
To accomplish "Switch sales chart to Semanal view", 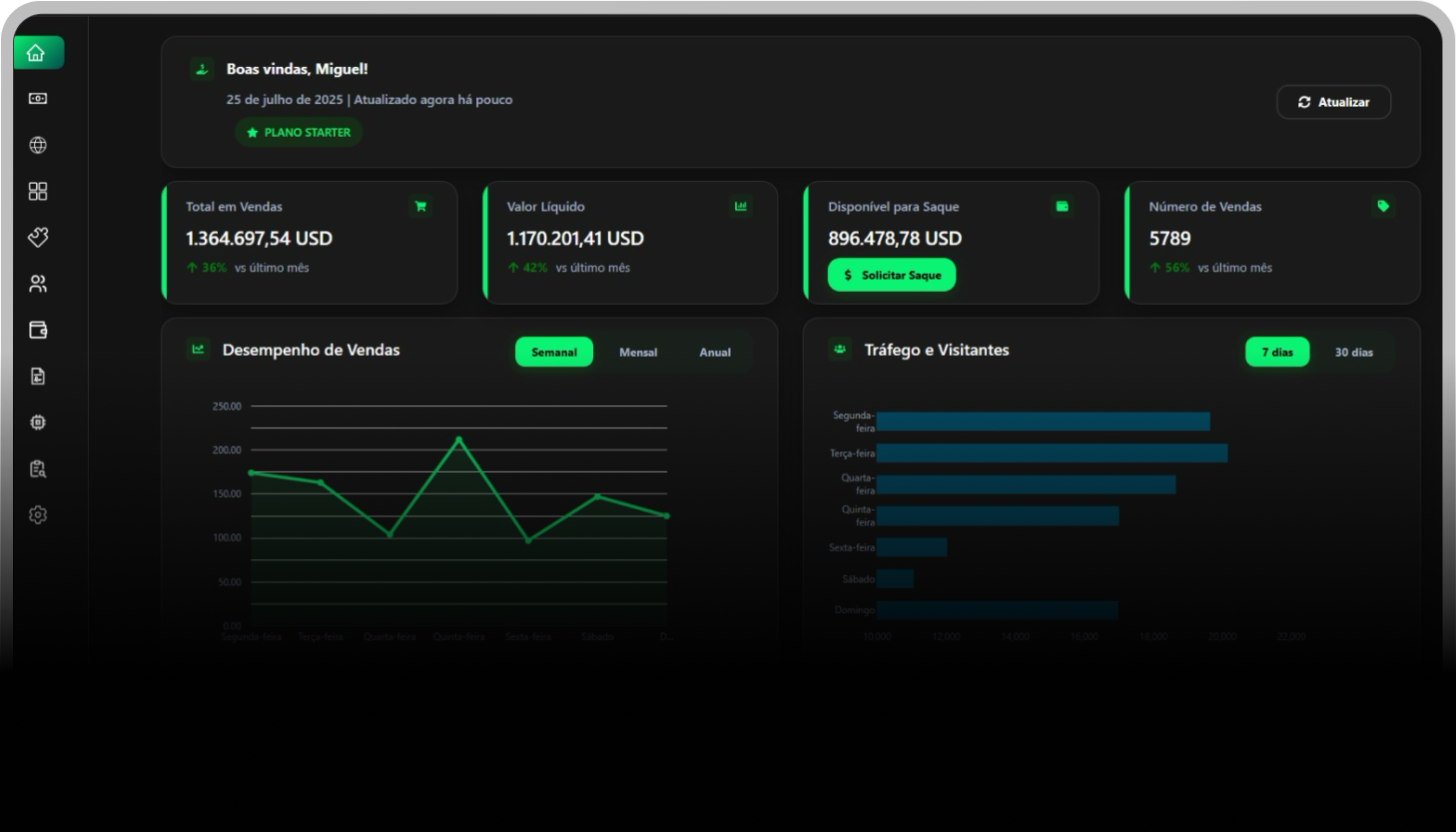I will [x=554, y=352].
